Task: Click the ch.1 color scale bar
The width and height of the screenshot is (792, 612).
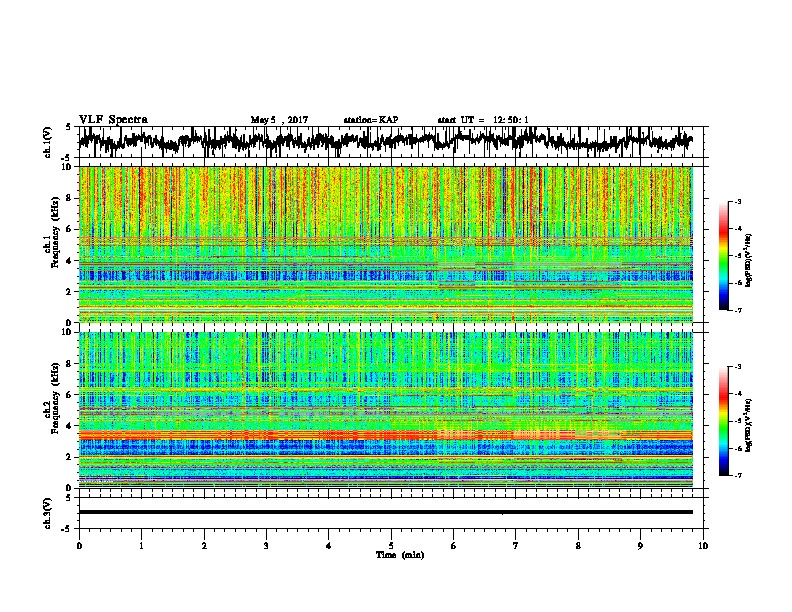Action: [723, 255]
